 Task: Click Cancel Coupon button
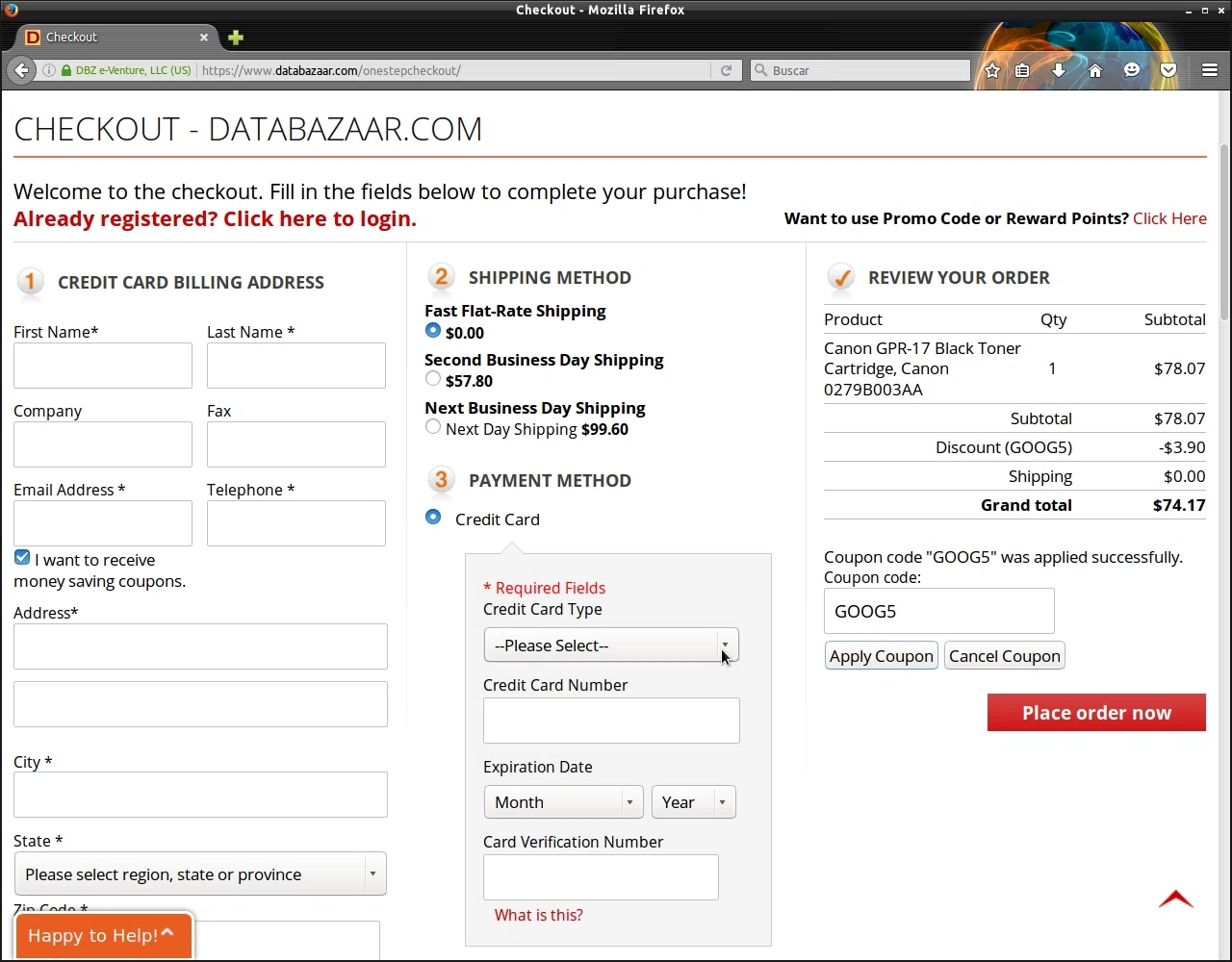tap(1005, 656)
